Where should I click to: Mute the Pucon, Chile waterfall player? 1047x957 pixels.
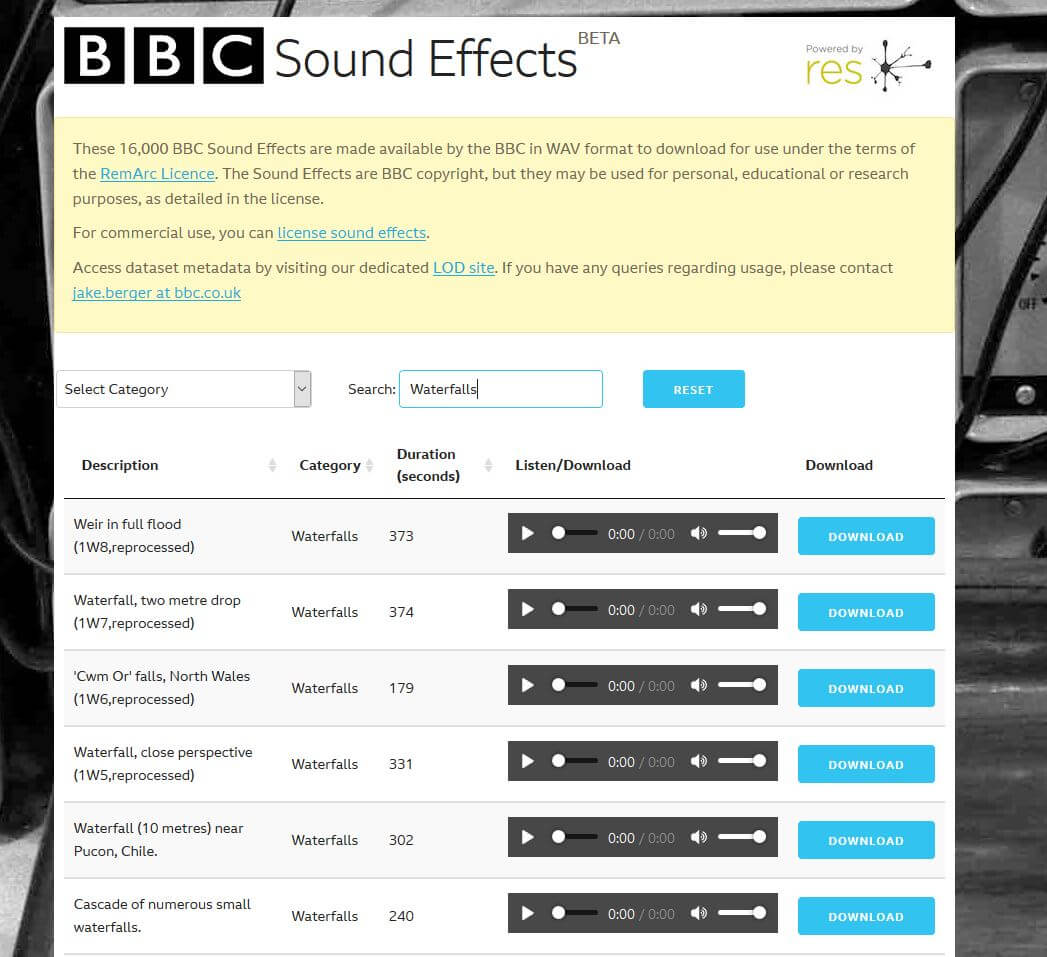pos(698,837)
